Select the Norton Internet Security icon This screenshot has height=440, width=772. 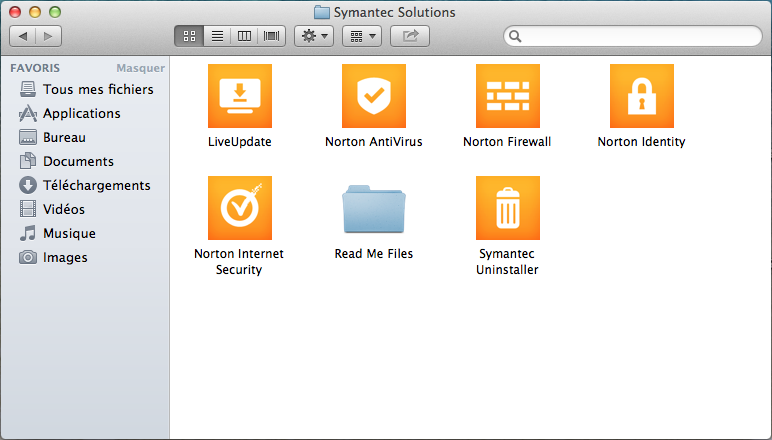[x=240, y=208]
